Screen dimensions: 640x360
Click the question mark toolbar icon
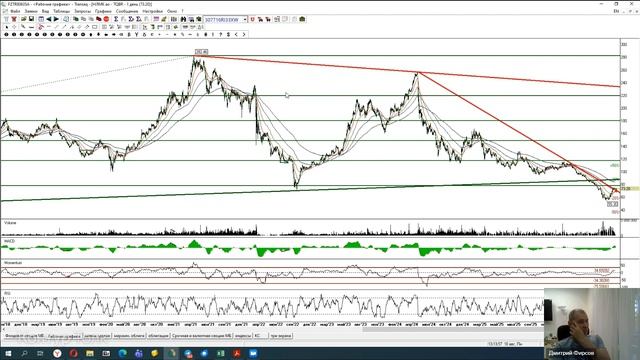(220, 35)
